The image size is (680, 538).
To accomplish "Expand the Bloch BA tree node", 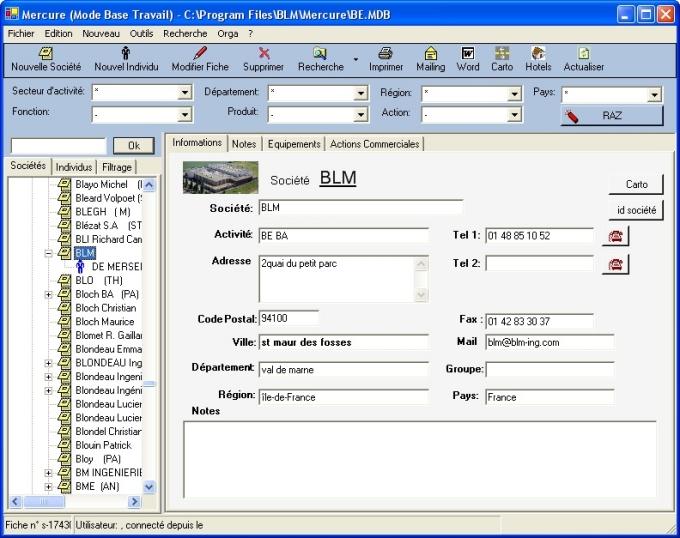I will click(48, 295).
